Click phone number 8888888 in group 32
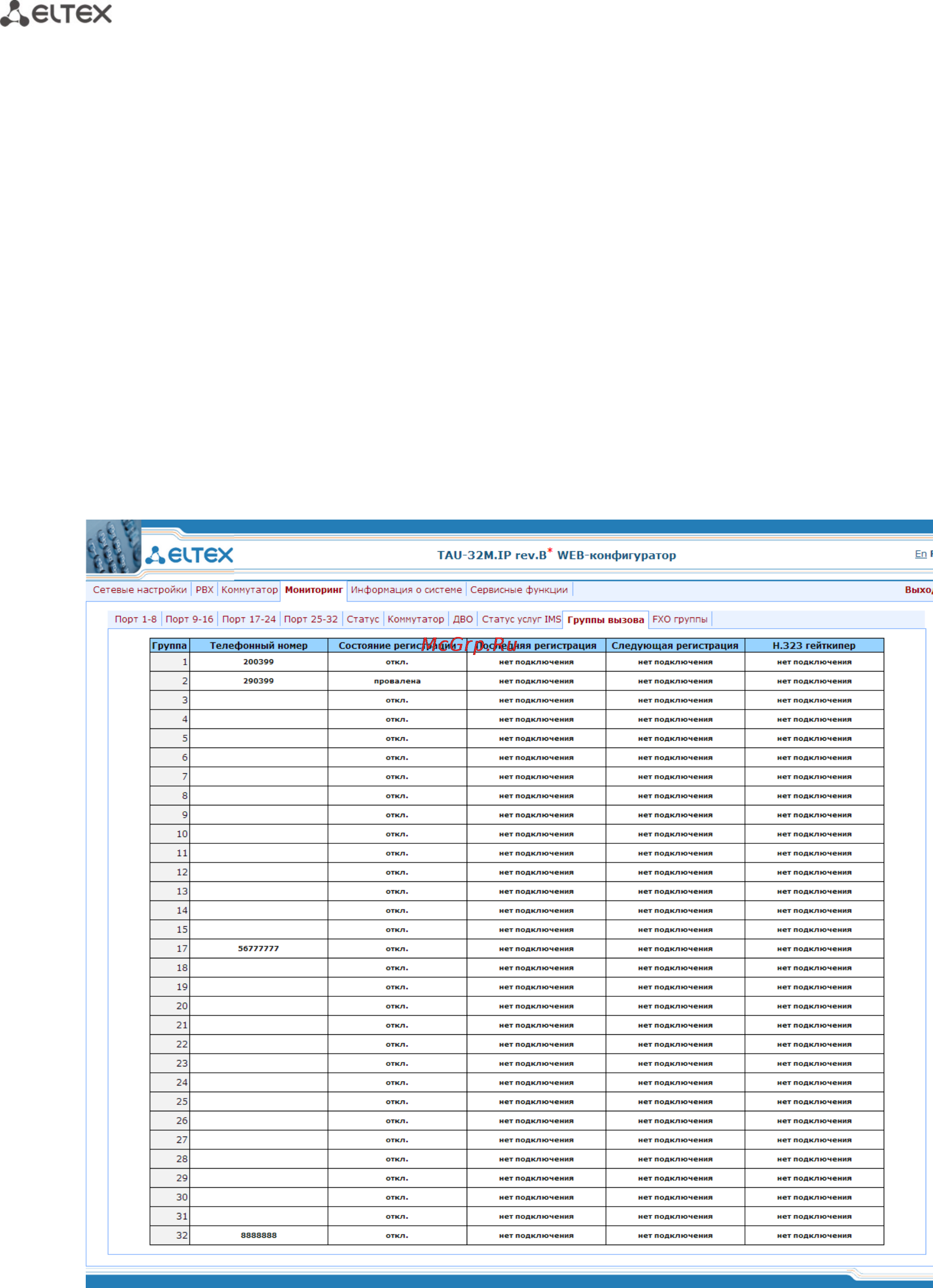 tap(259, 1235)
